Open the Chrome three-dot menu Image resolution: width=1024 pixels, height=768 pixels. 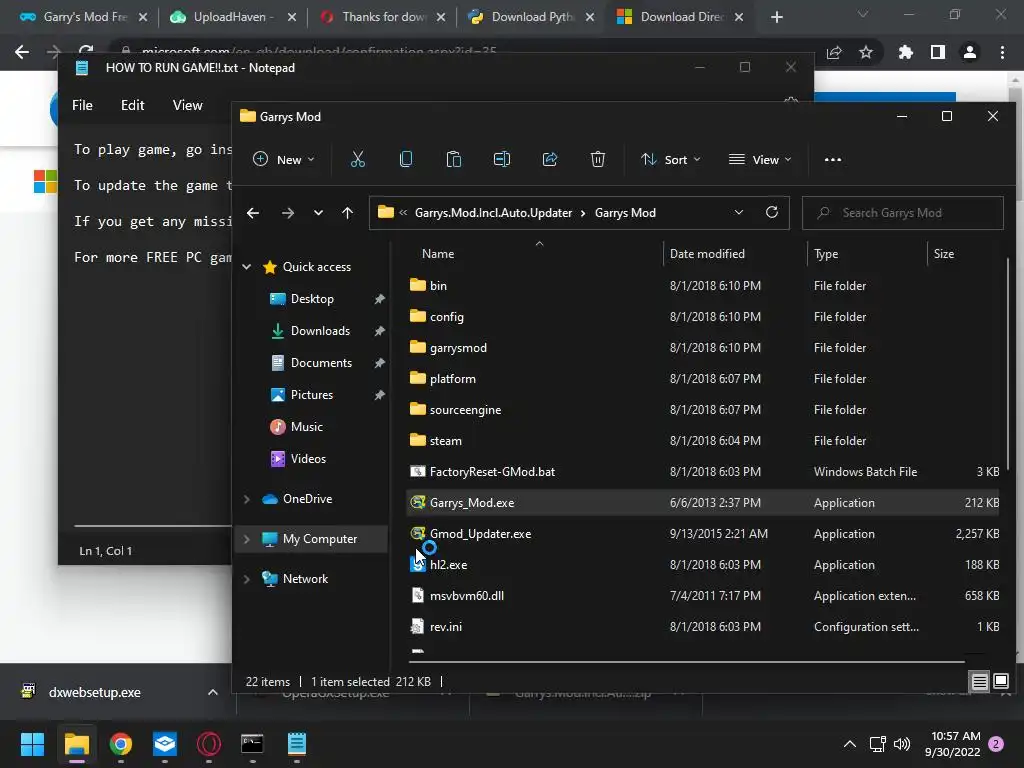pyautogui.click(x=1002, y=52)
